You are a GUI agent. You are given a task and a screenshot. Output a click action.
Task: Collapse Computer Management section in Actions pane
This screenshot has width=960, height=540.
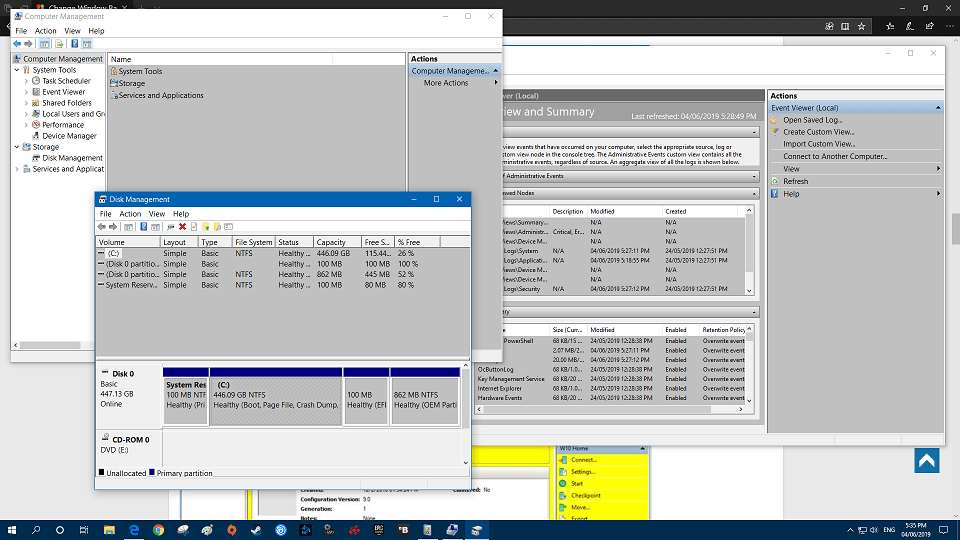pos(495,71)
